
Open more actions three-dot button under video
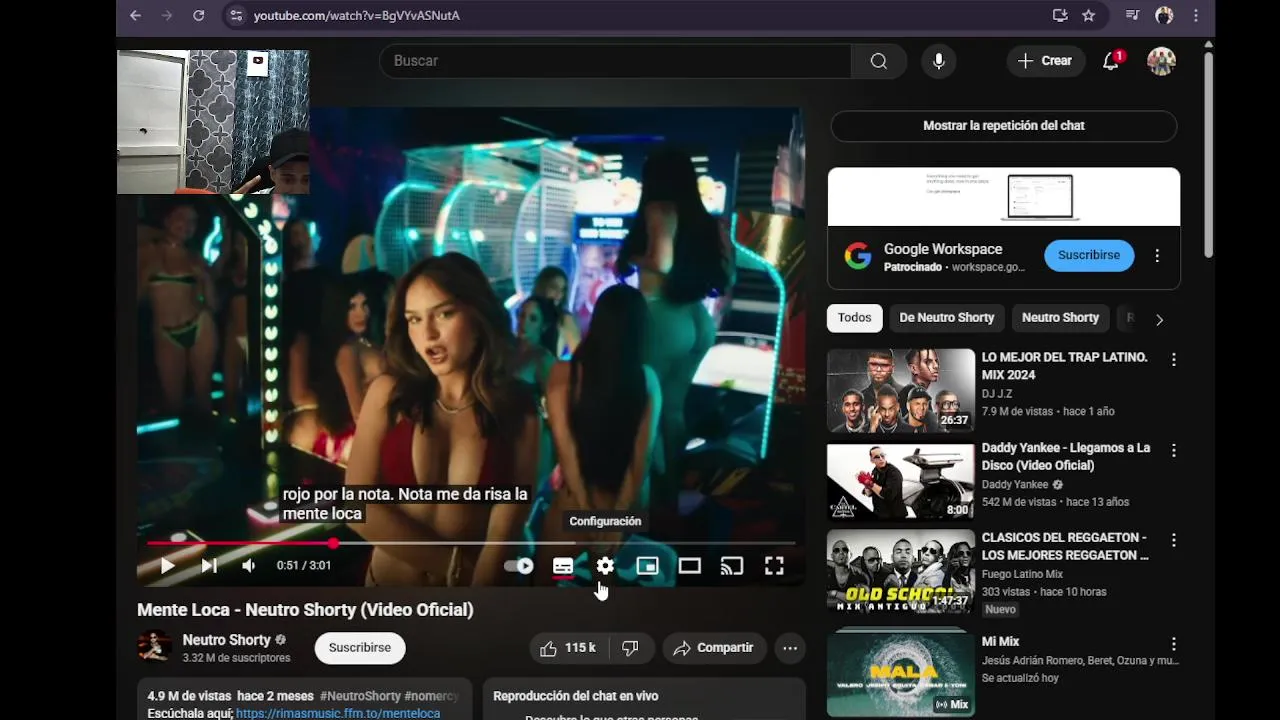(x=790, y=648)
